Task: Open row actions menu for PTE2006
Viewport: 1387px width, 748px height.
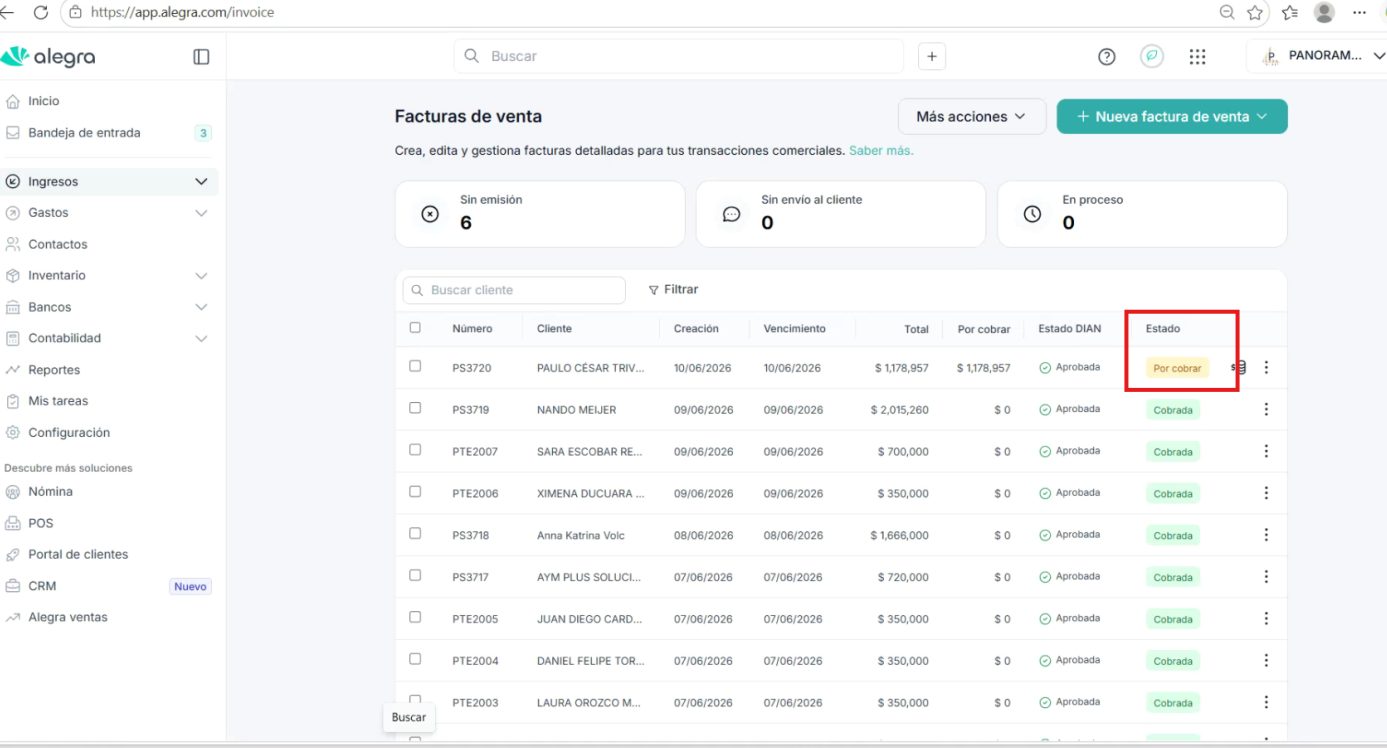Action: (1266, 493)
